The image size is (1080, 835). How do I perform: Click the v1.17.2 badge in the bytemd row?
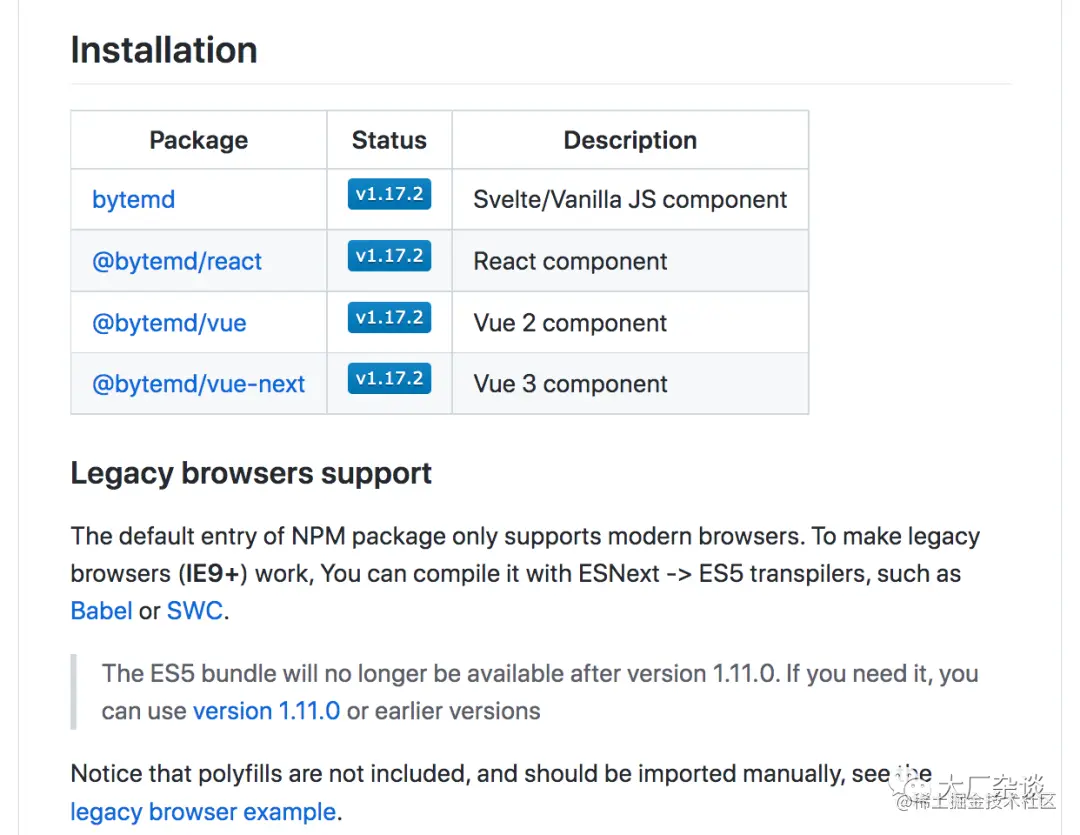tap(389, 194)
